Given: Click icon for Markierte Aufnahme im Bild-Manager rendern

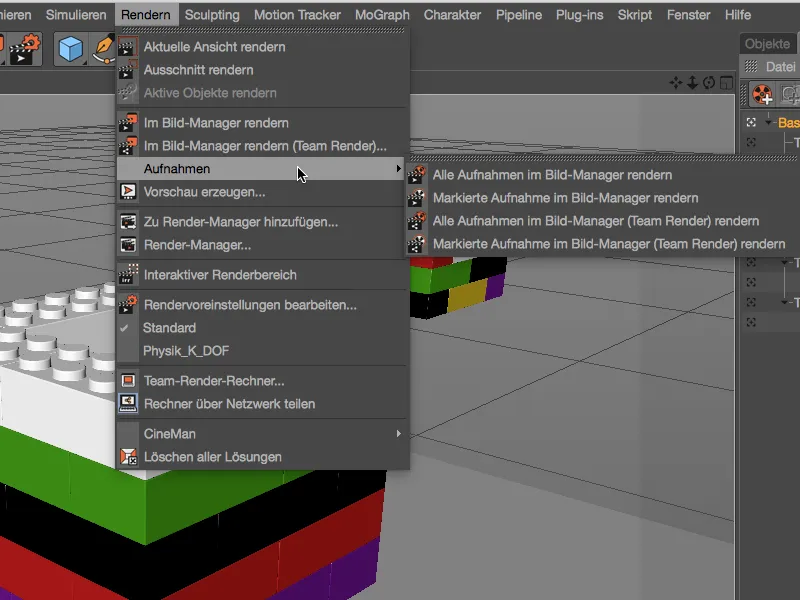Looking at the screenshot, I should 417,198.
